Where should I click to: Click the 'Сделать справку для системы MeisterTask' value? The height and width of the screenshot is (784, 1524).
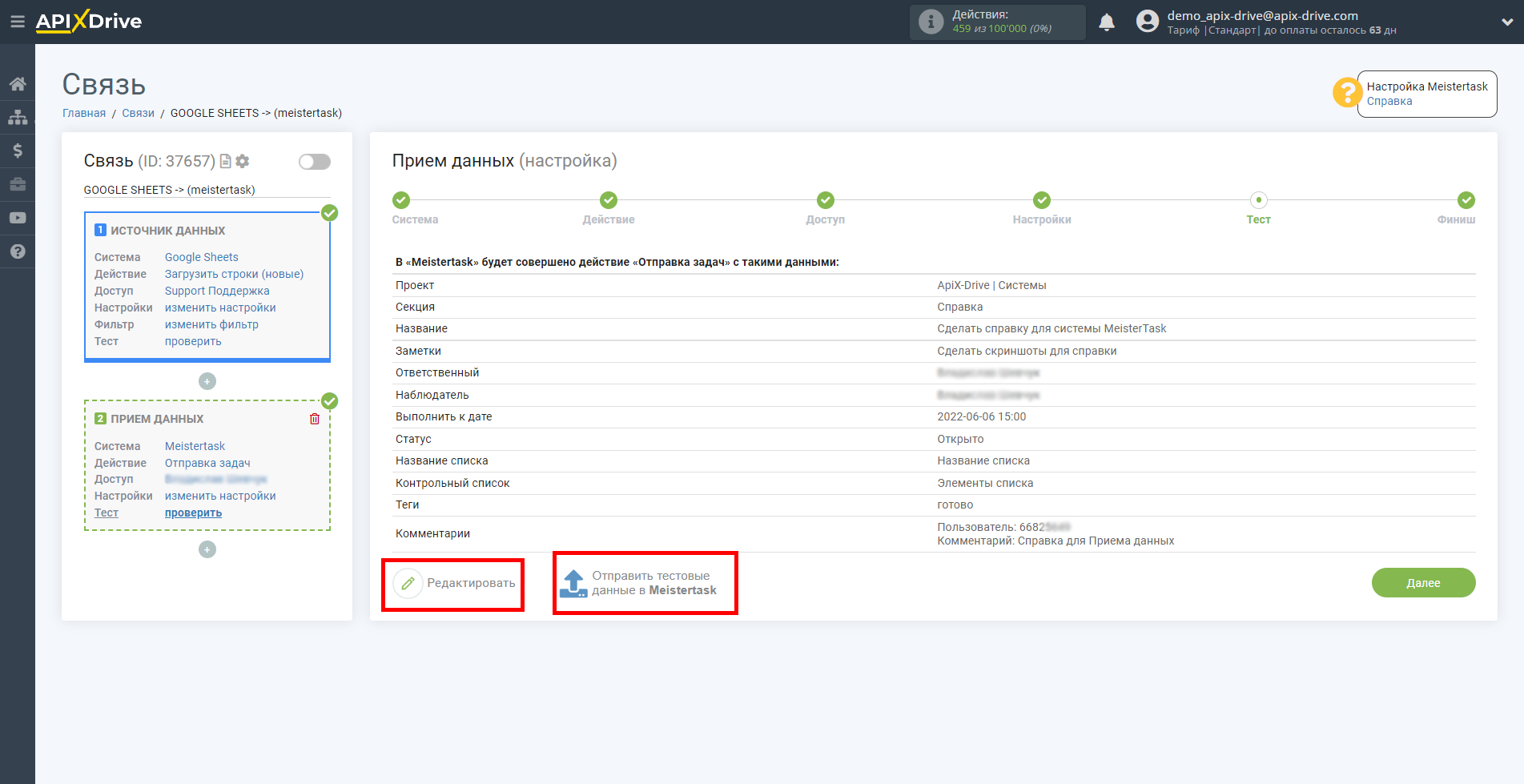pos(1052,328)
